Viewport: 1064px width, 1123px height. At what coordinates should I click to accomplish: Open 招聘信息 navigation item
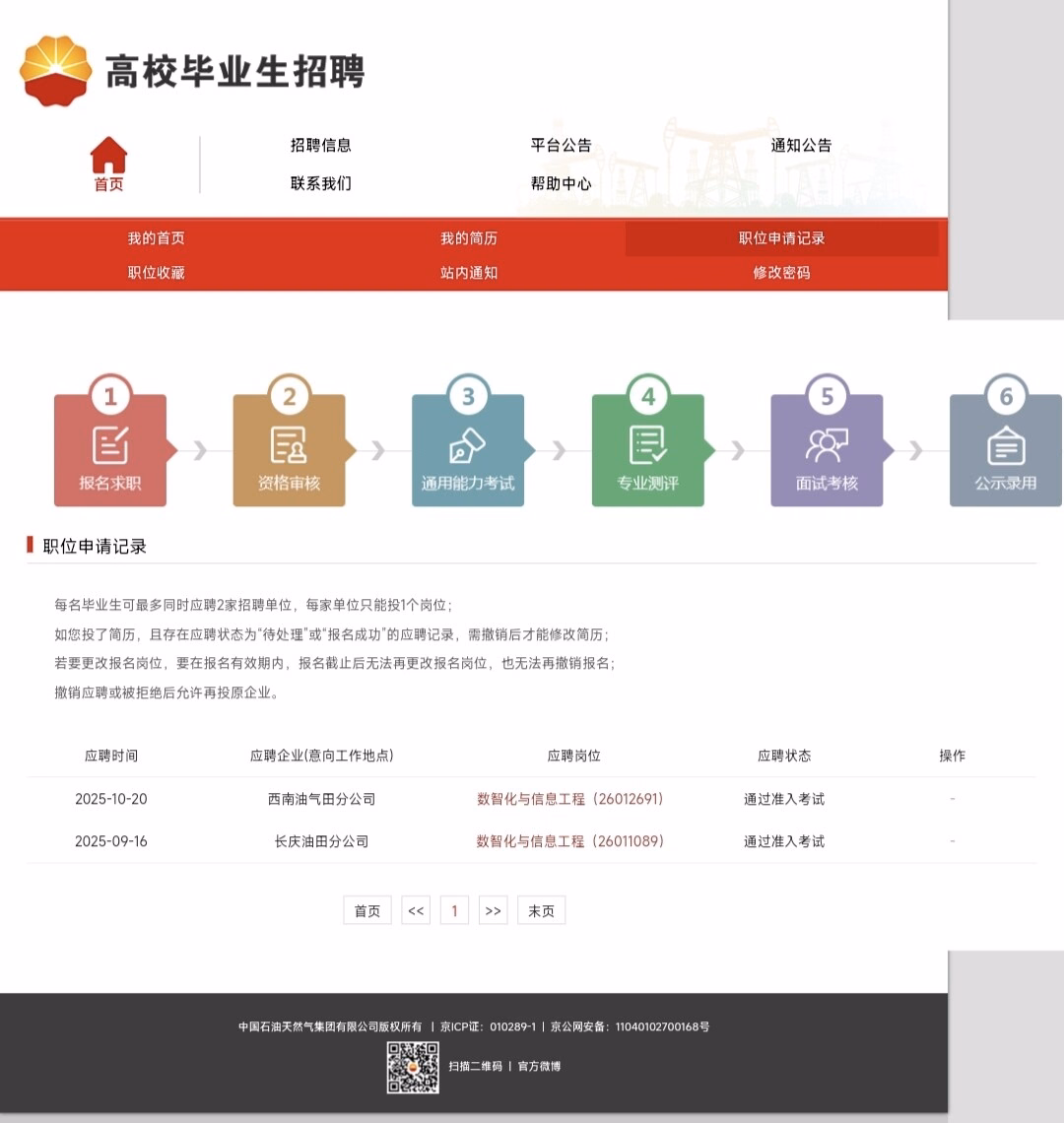pyautogui.click(x=321, y=146)
